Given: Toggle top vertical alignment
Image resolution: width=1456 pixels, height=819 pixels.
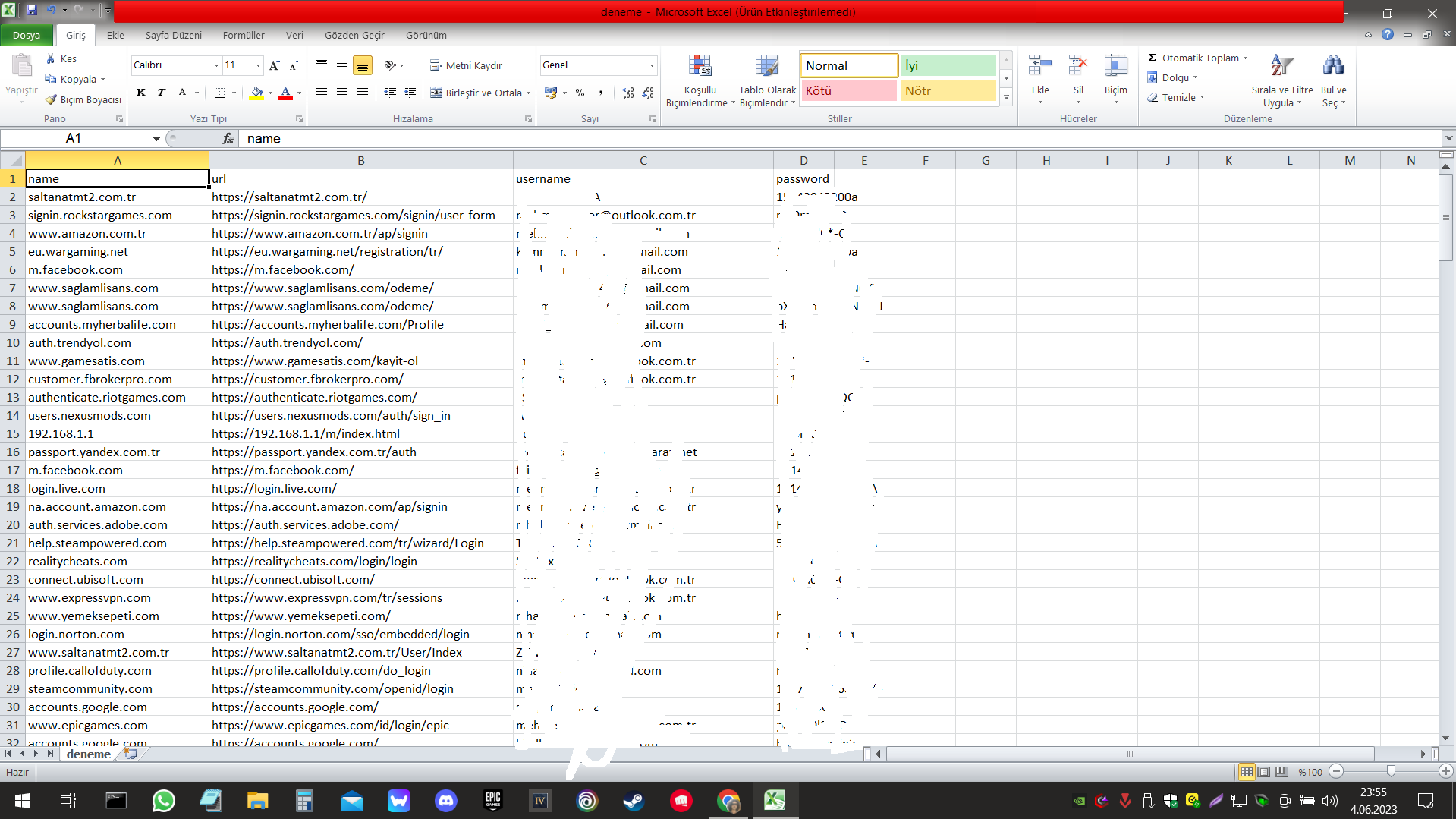Looking at the screenshot, I should click(x=322, y=66).
